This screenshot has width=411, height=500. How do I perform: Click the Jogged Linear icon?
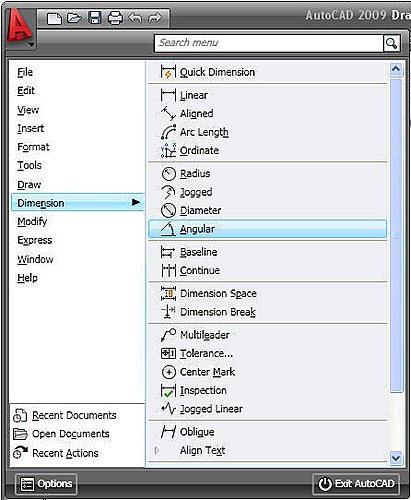[168, 409]
